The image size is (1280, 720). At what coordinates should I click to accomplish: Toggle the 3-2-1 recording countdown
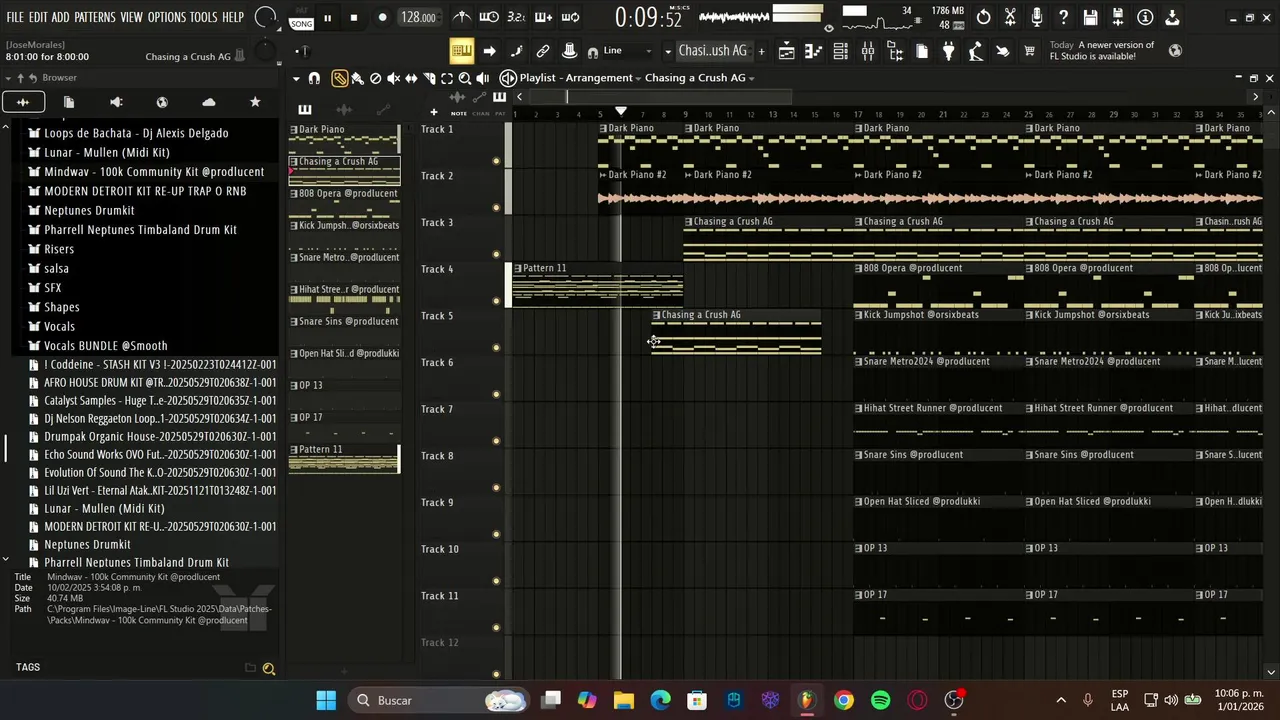point(516,17)
